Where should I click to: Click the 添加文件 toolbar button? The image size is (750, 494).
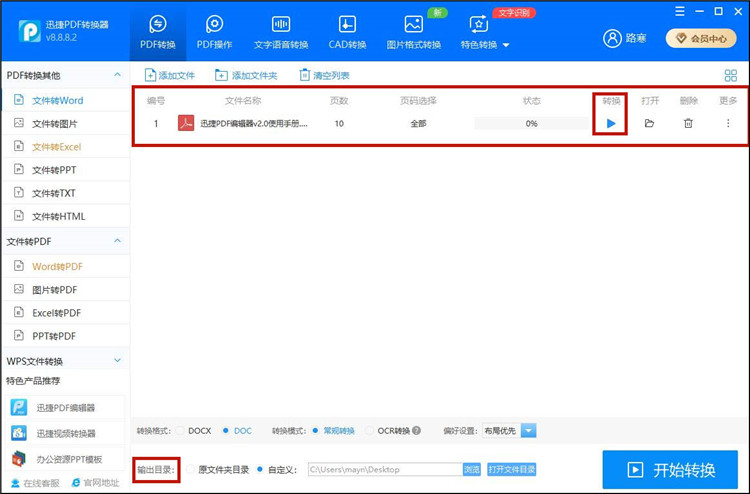pyautogui.click(x=170, y=75)
